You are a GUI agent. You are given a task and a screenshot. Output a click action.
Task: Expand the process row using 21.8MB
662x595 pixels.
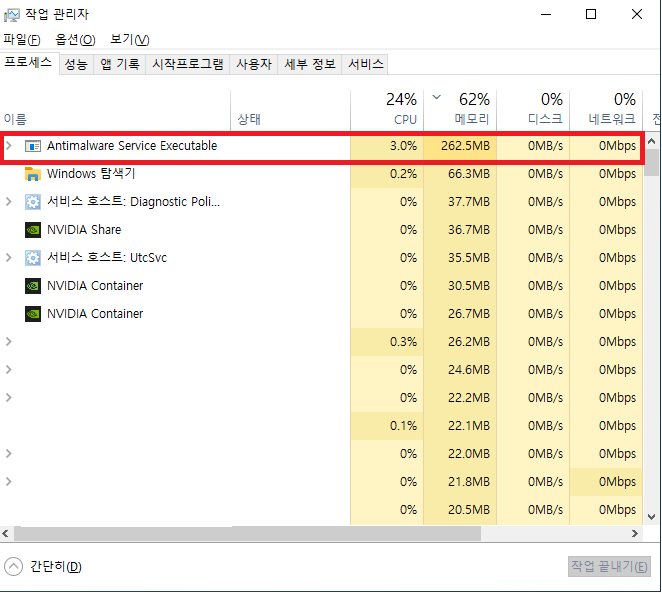coord(8,481)
